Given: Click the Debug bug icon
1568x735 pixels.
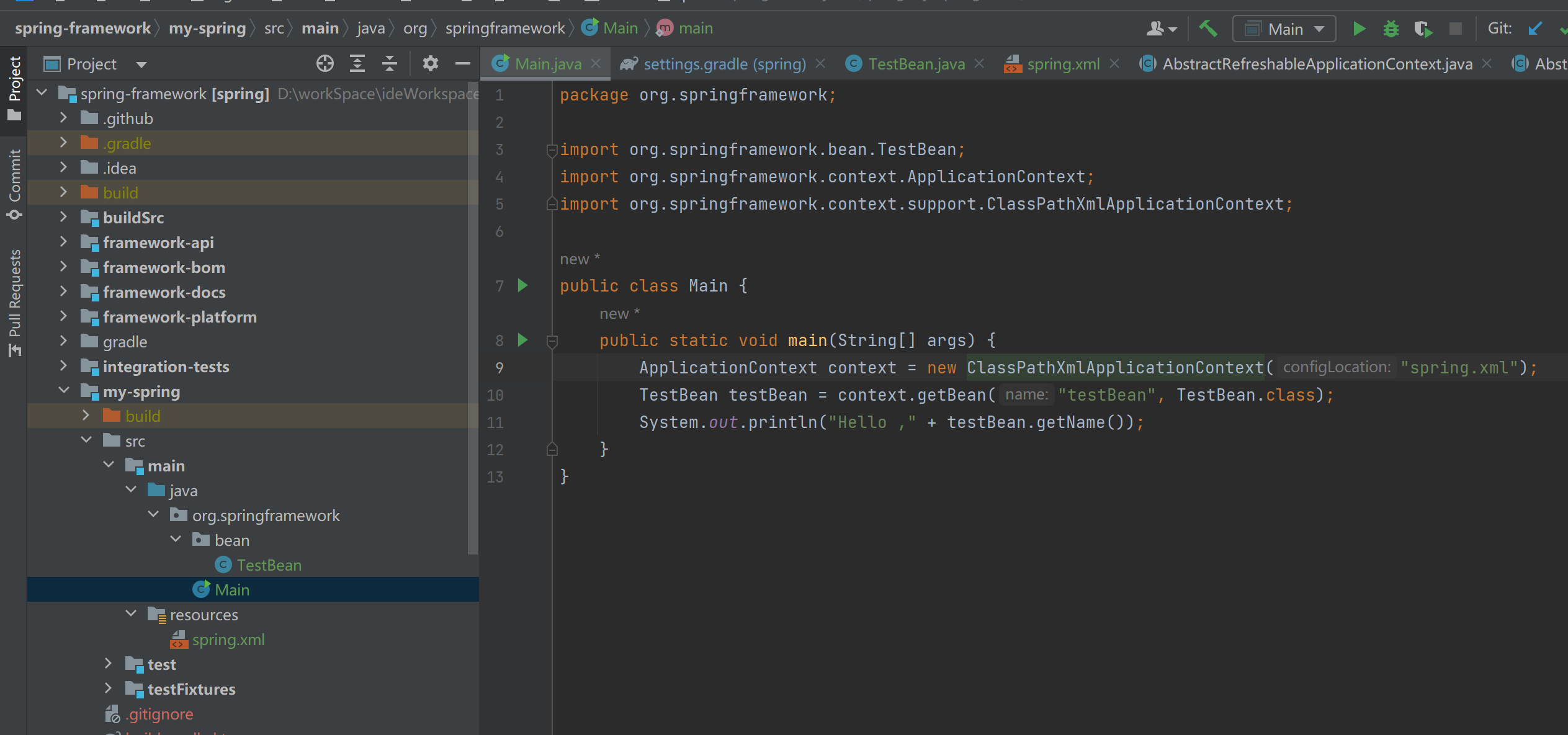Looking at the screenshot, I should [1391, 29].
